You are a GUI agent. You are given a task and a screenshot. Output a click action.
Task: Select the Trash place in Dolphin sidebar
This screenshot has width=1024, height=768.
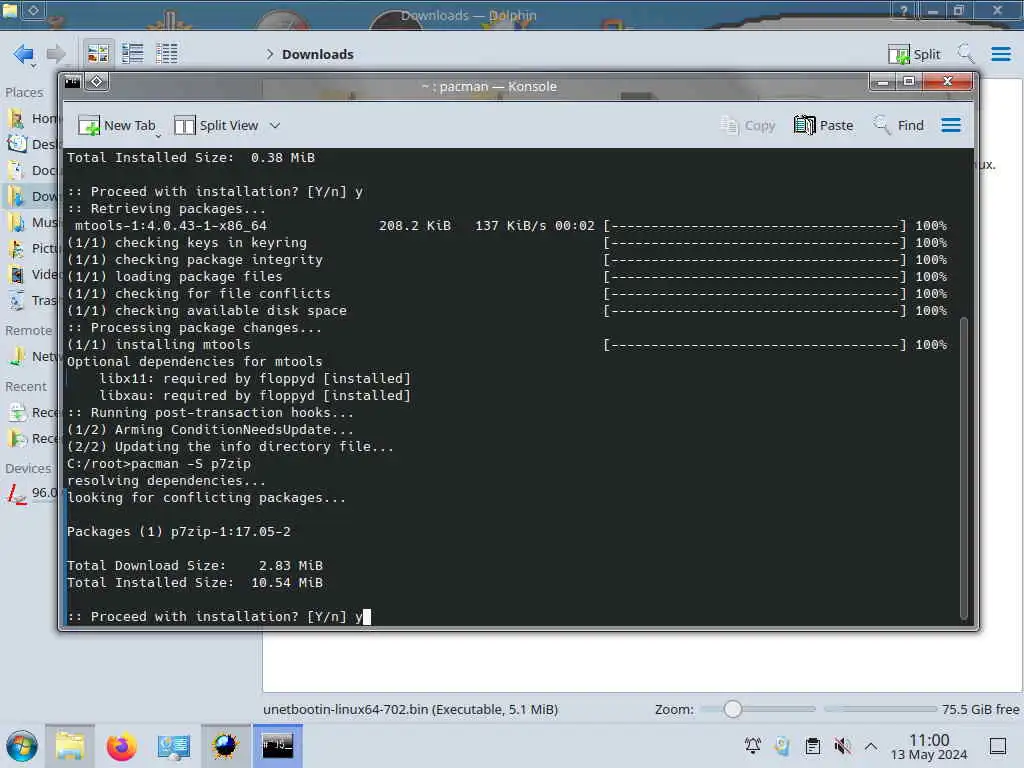34,300
